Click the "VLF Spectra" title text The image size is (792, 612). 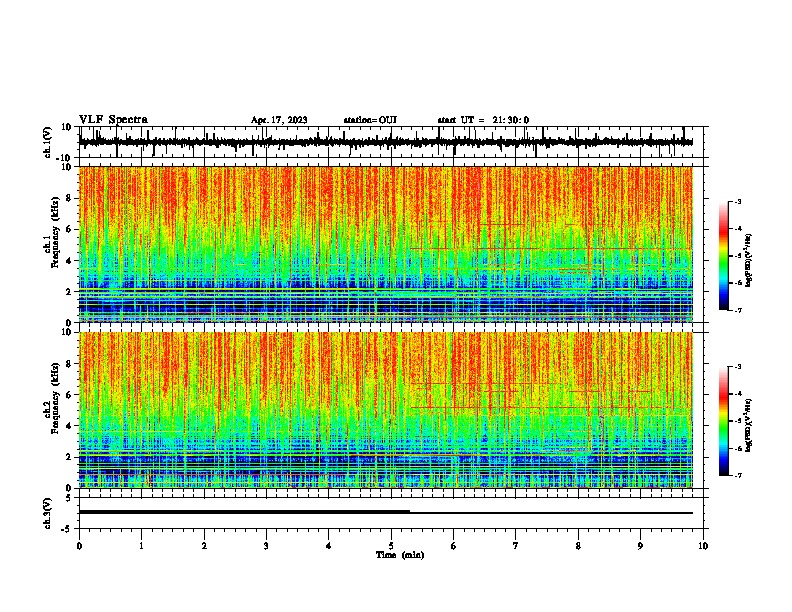click(113, 120)
